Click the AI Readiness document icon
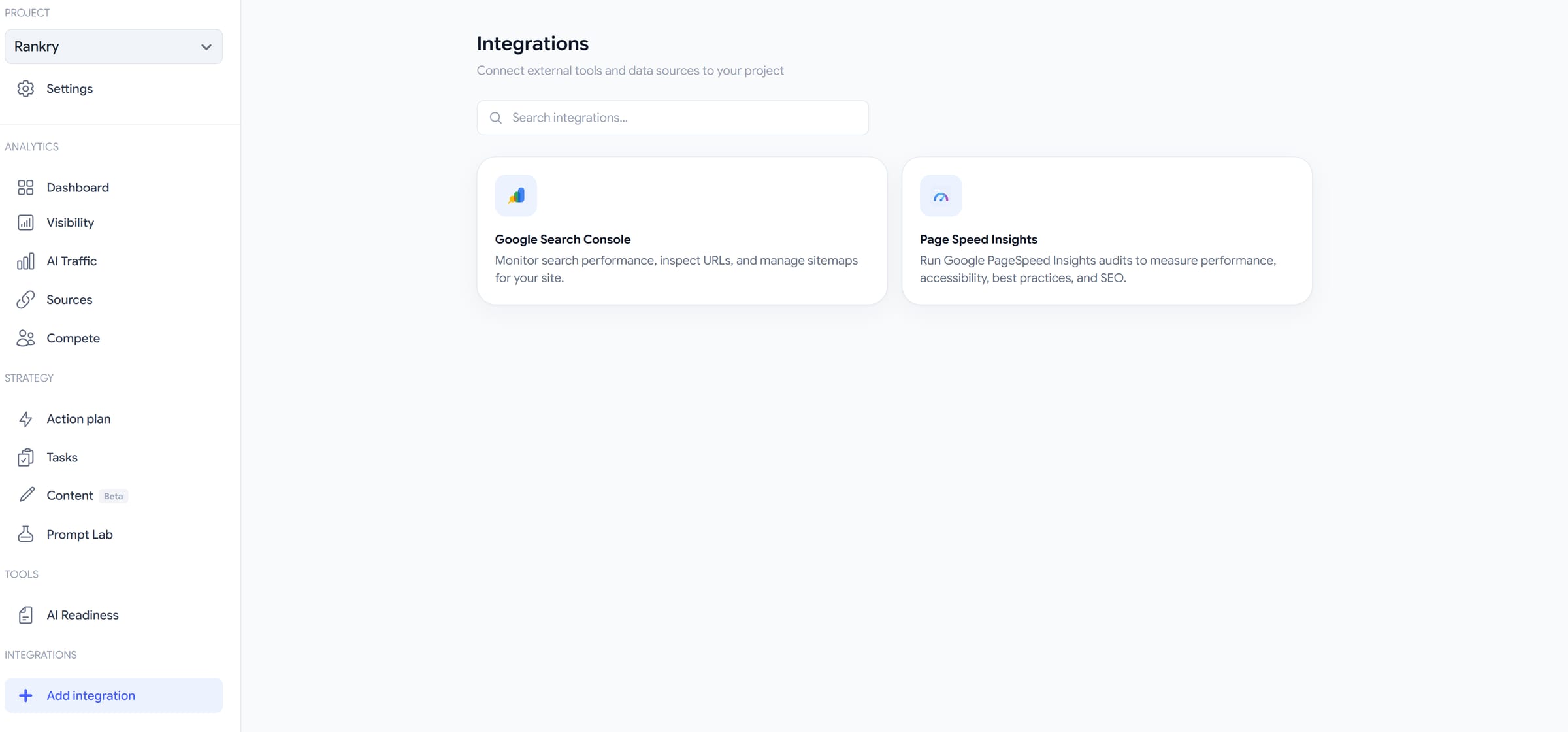The height and width of the screenshot is (732, 1568). 25,615
